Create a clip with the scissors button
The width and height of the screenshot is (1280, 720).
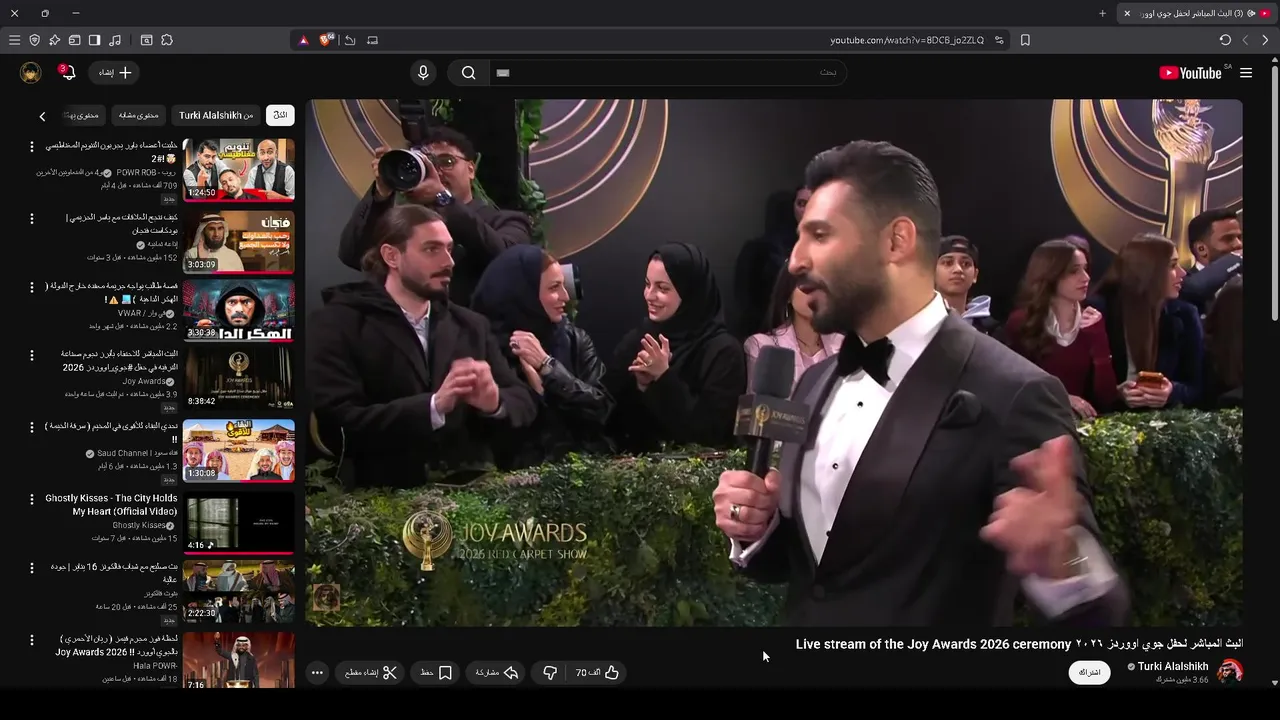point(371,673)
